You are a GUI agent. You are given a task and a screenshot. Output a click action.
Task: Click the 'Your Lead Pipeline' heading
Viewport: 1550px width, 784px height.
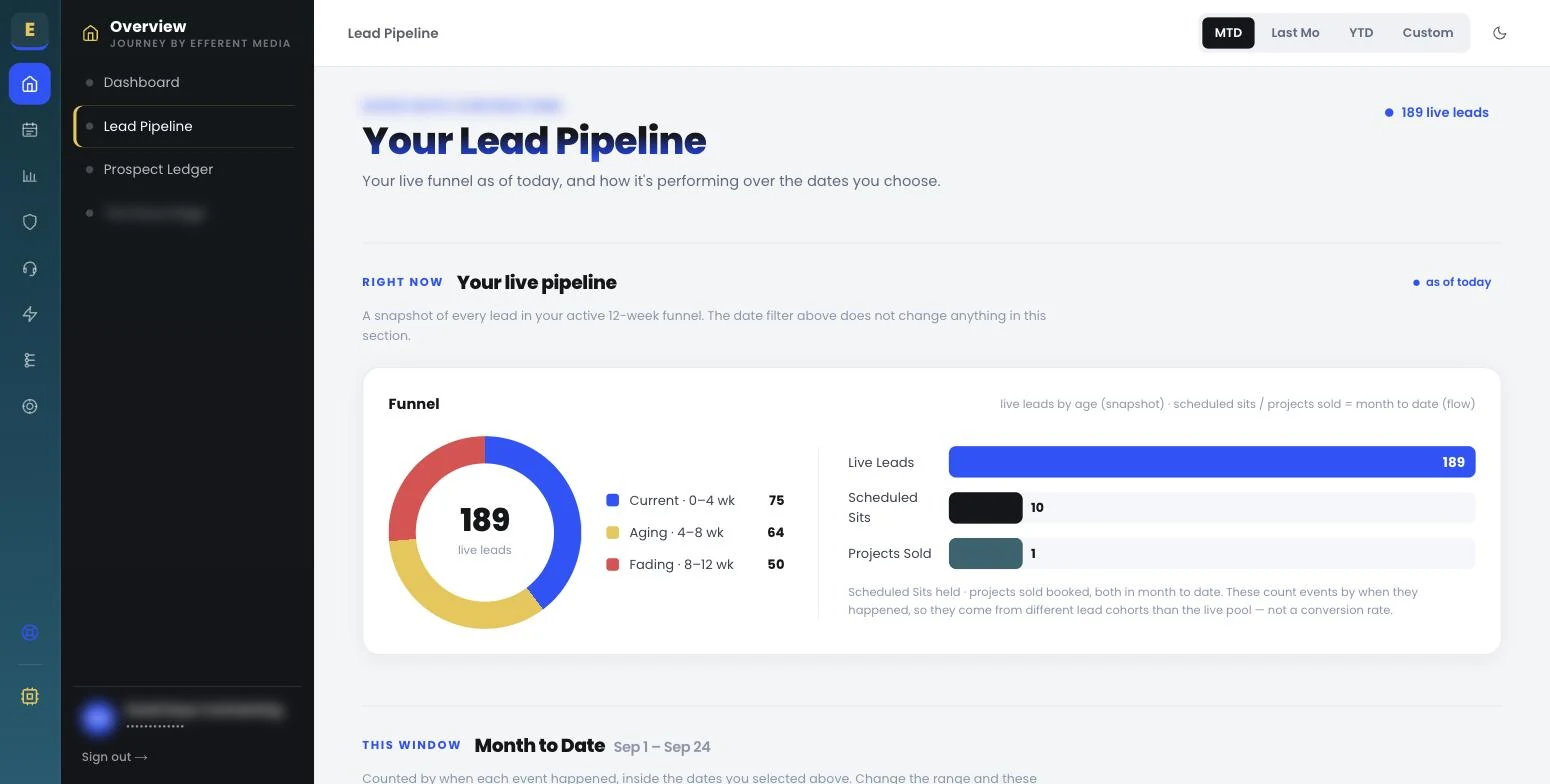click(x=534, y=141)
